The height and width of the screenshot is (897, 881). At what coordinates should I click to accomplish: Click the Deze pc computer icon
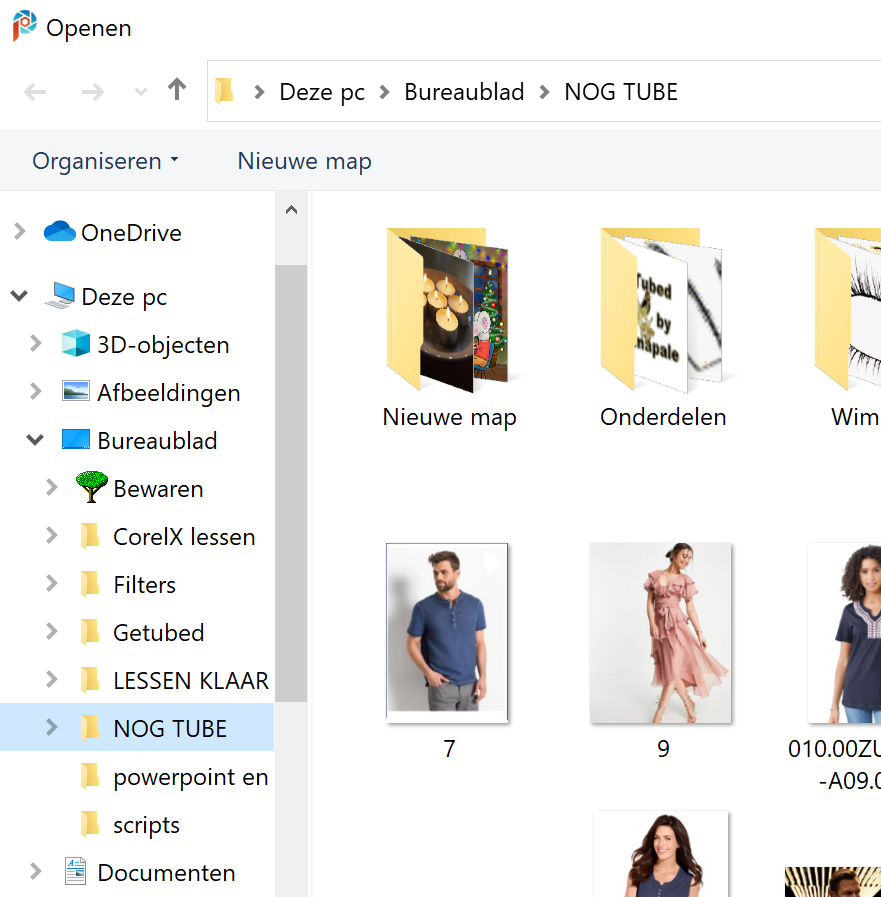pyautogui.click(x=59, y=295)
